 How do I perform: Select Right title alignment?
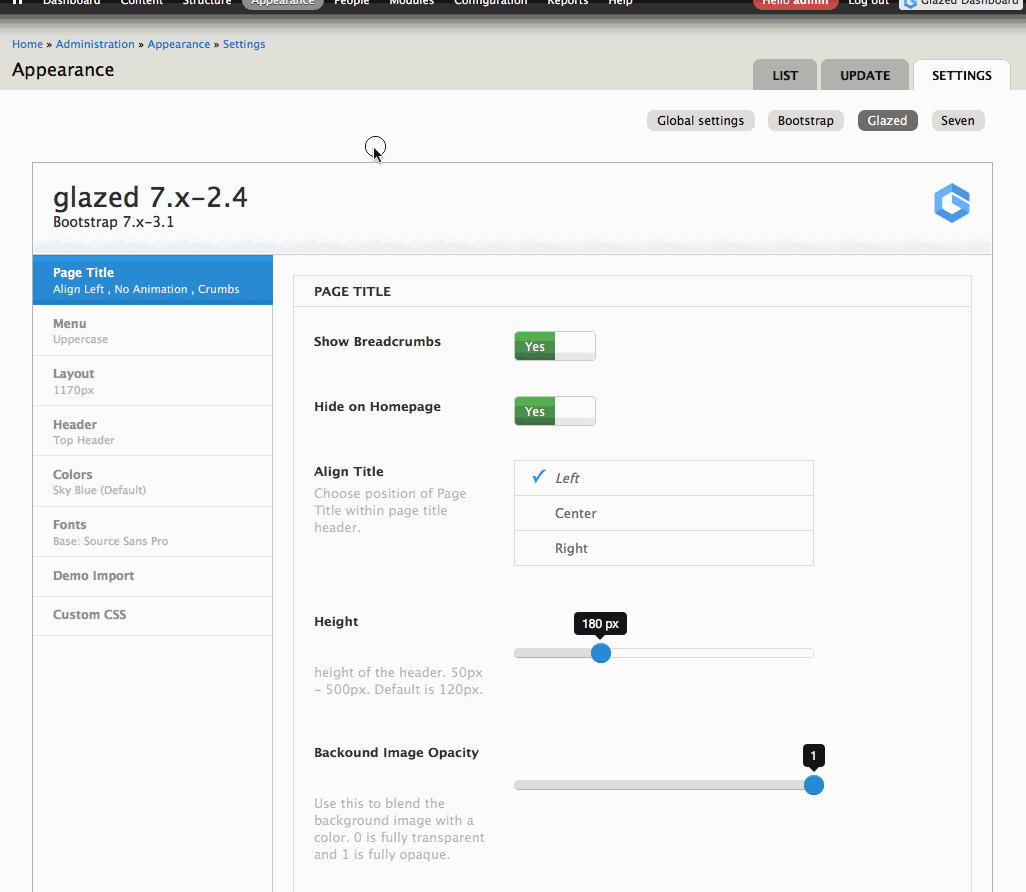(663, 548)
